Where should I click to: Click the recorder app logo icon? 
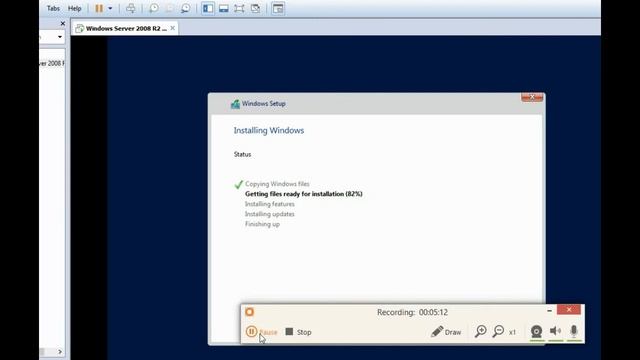tap(250, 312)
